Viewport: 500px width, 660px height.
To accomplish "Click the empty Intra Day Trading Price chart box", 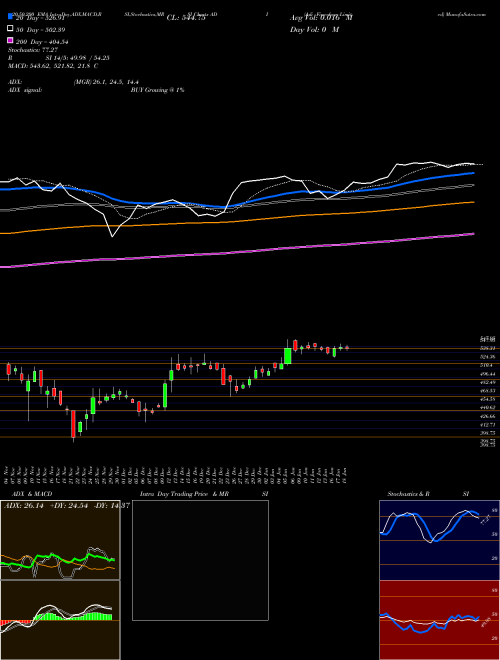I will click(x=200, y=560).
